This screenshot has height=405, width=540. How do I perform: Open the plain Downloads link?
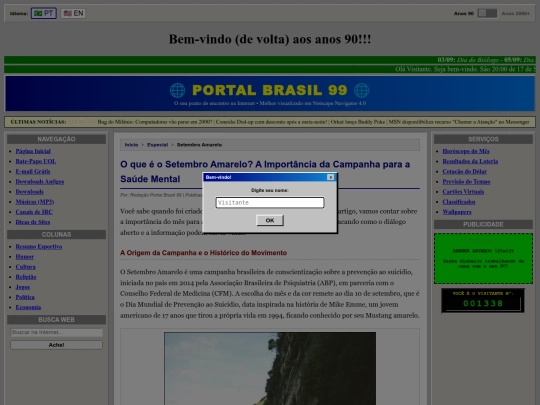tap(29, 192)
